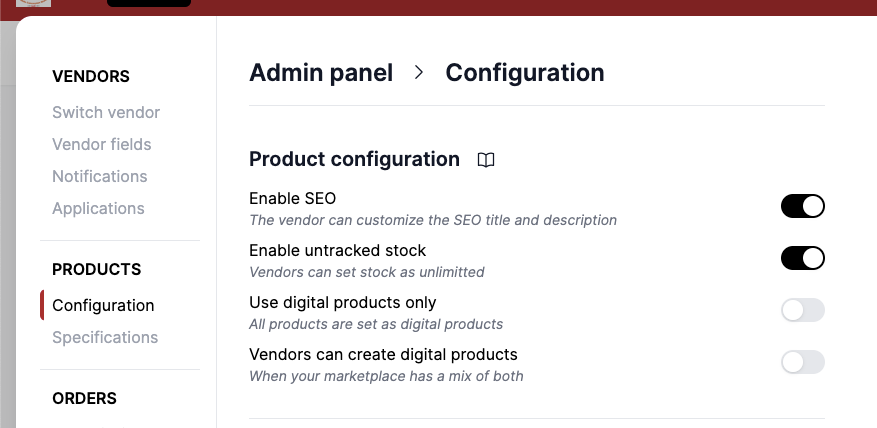Enable Use digital products only switch
This screenshot has width=877, height=428.
[x=802, y=310]
